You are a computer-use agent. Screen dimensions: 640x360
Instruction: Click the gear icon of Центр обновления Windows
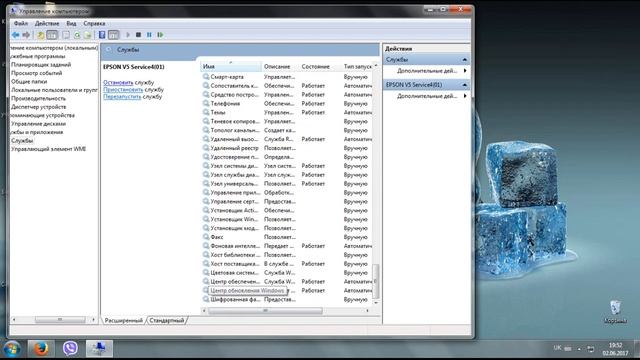pyautogui.click(x=206, y=291)
